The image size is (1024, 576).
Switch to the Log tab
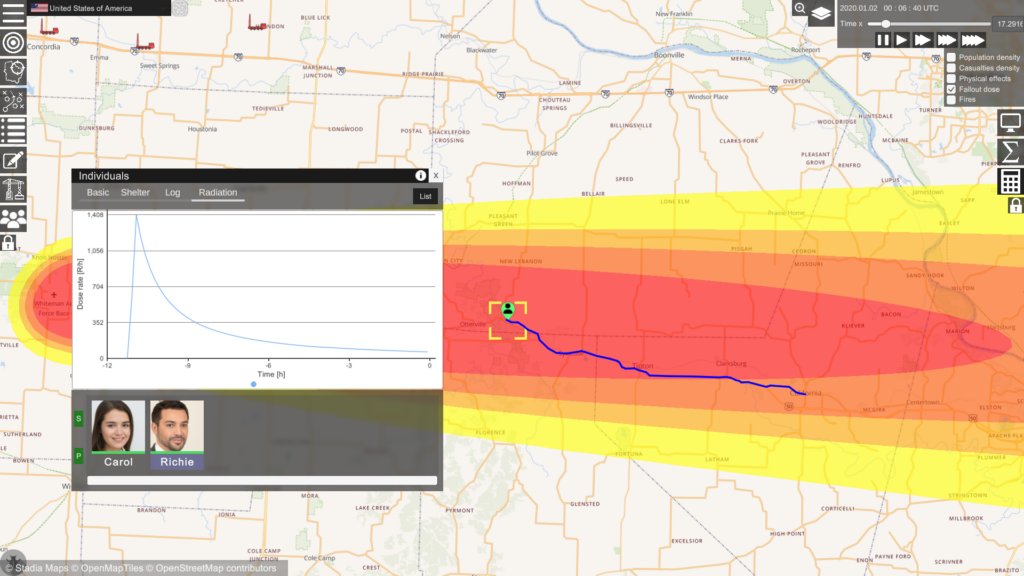173,192
